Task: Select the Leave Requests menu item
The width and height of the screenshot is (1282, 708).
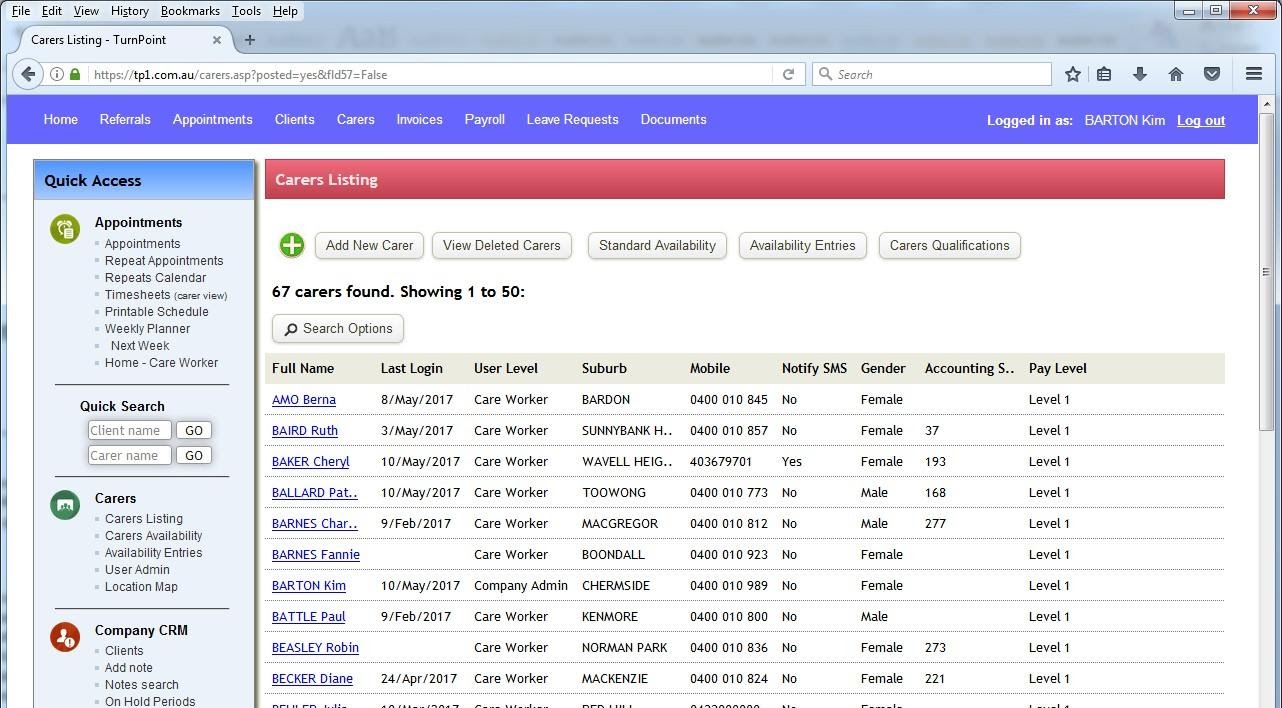Action: [572, 119]
